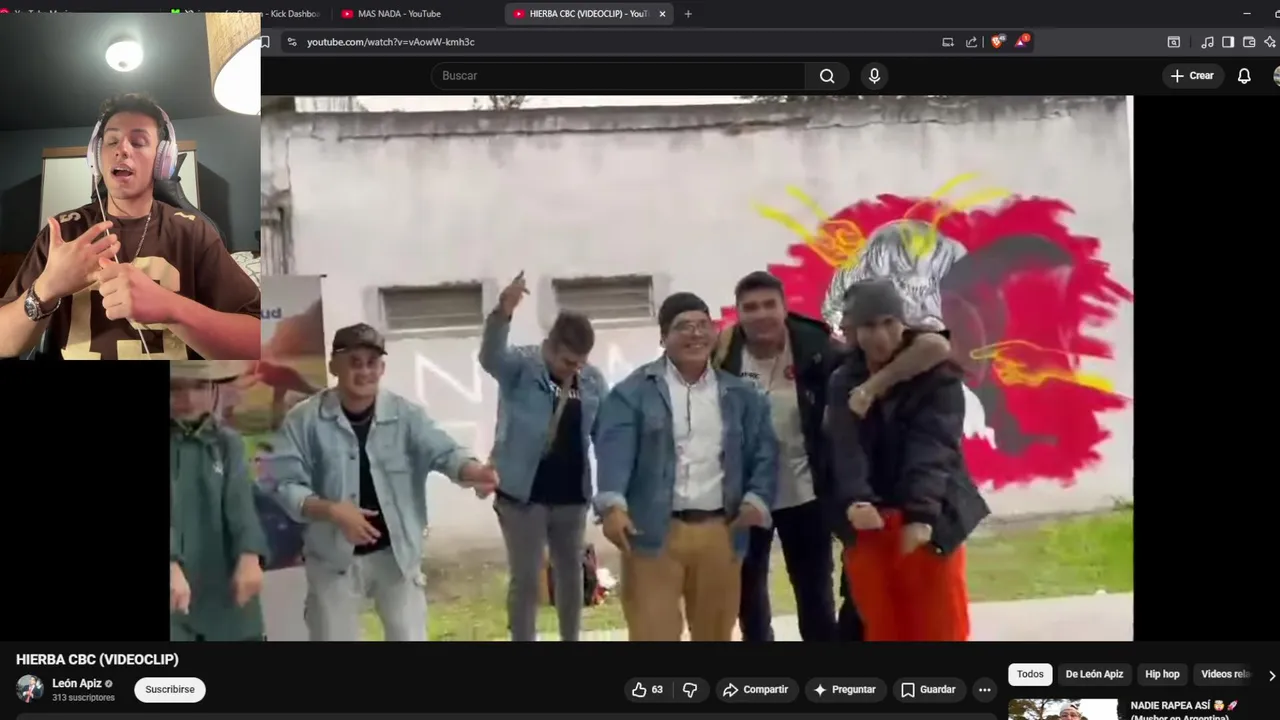Open the Leo AI sparkle icon
Viewport: 1280px width, 720px height.
[x=1270, y=42]
